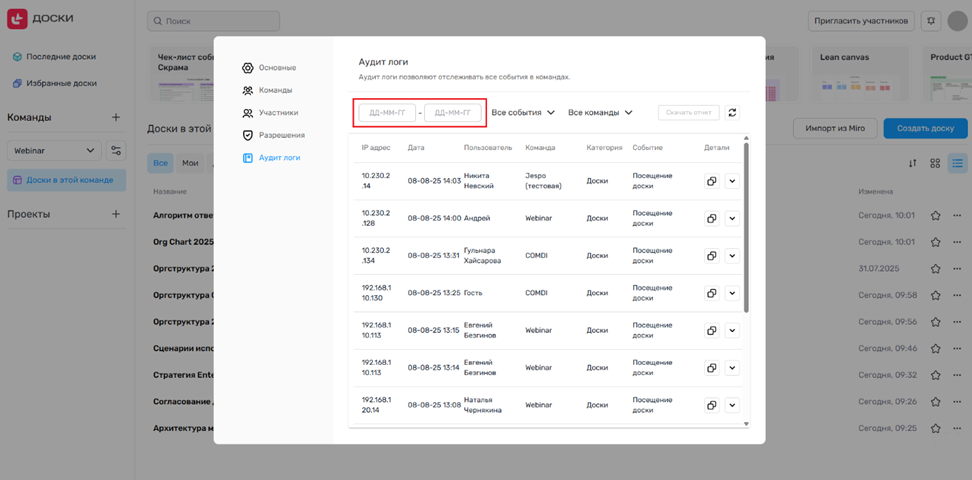Copy details of Никита Невский log entry
The width and height of the screenshot is (972, 480).
coord(711,181)
